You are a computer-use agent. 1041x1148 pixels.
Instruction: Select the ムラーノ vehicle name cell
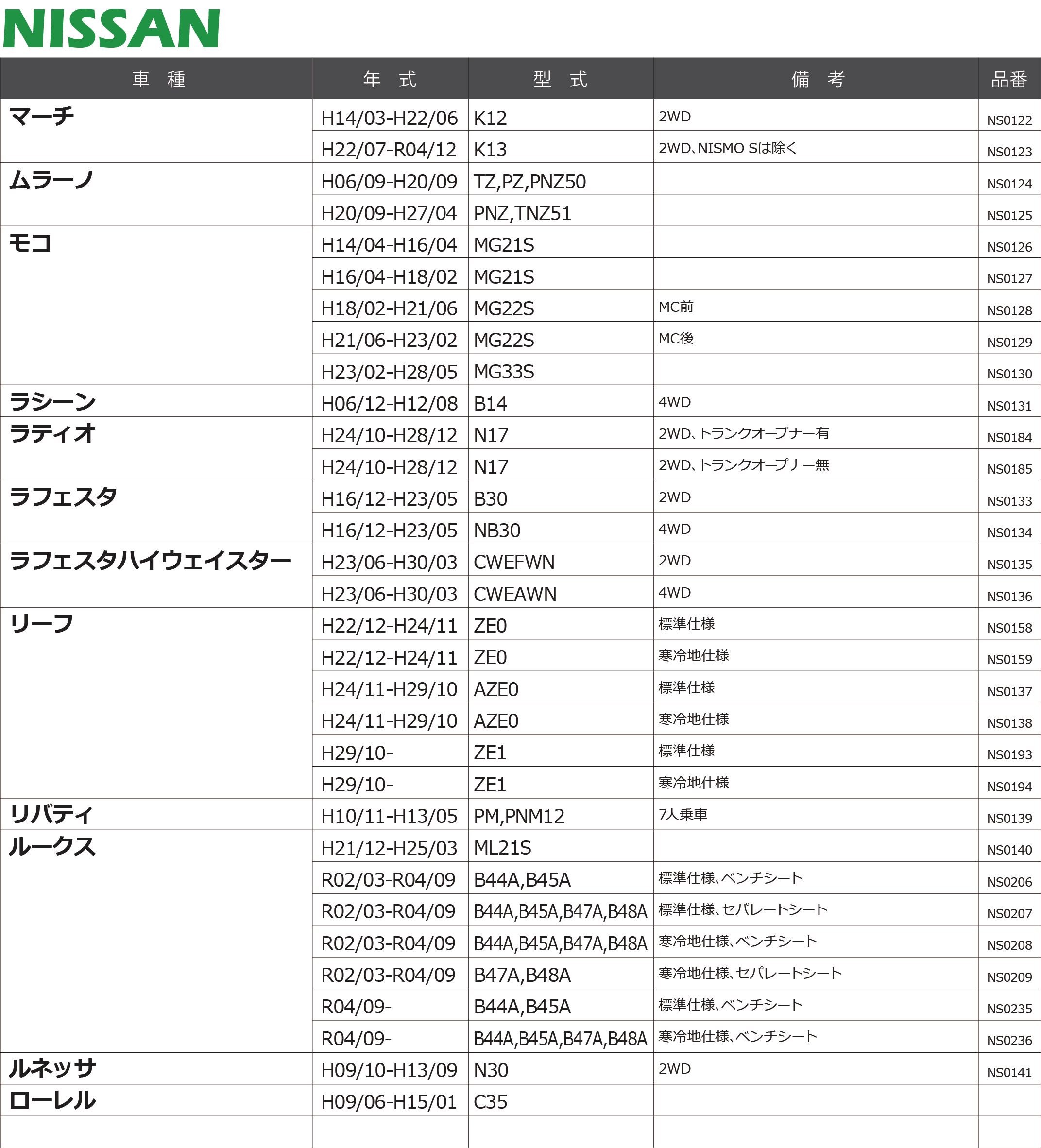tap(51, 181)
